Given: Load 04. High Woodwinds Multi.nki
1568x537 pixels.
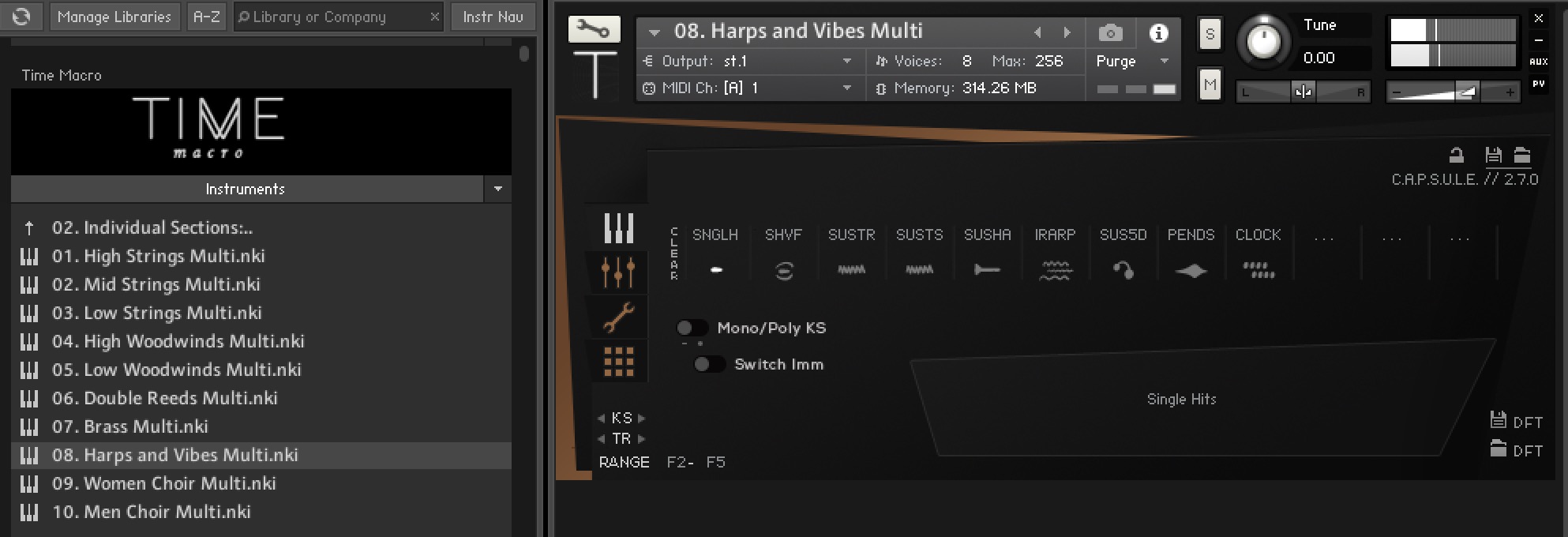Looking at the screenshot, I should point(261,341).
